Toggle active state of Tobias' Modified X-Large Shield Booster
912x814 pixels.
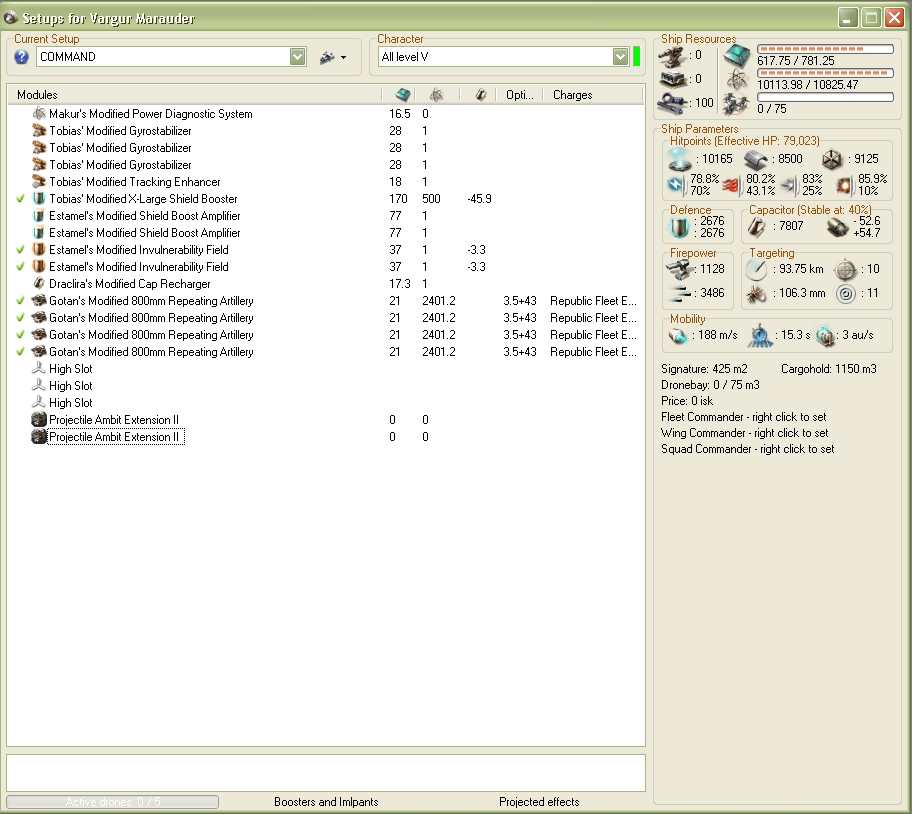(x=20, y=199)
